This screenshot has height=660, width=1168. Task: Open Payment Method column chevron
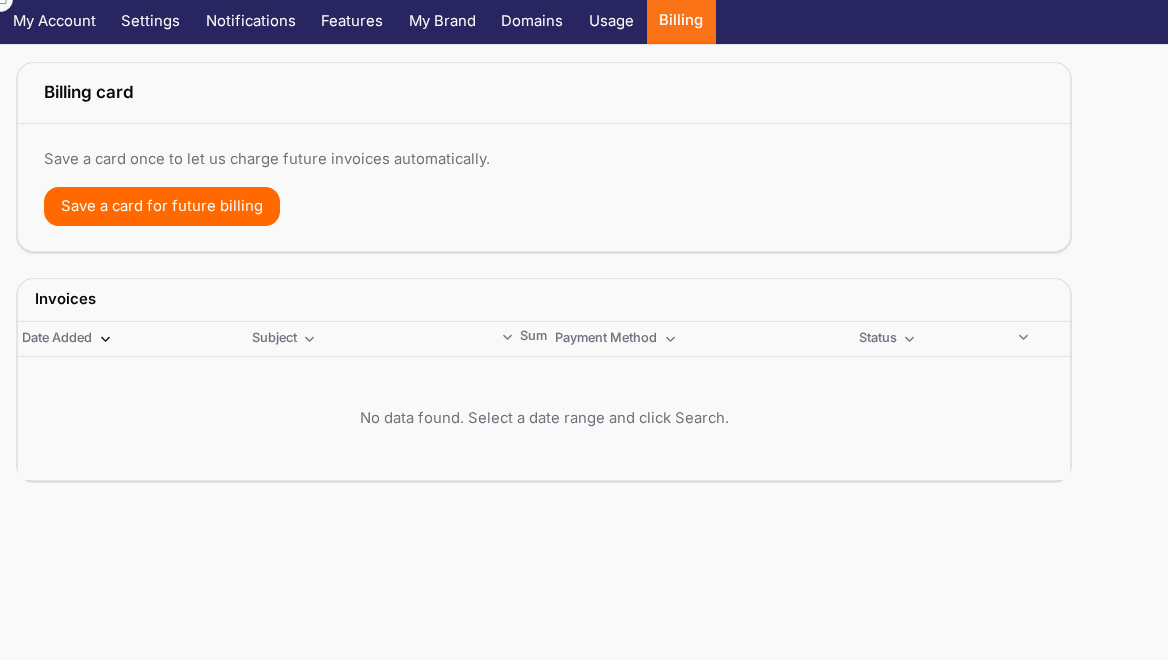[x=670, y=339]
